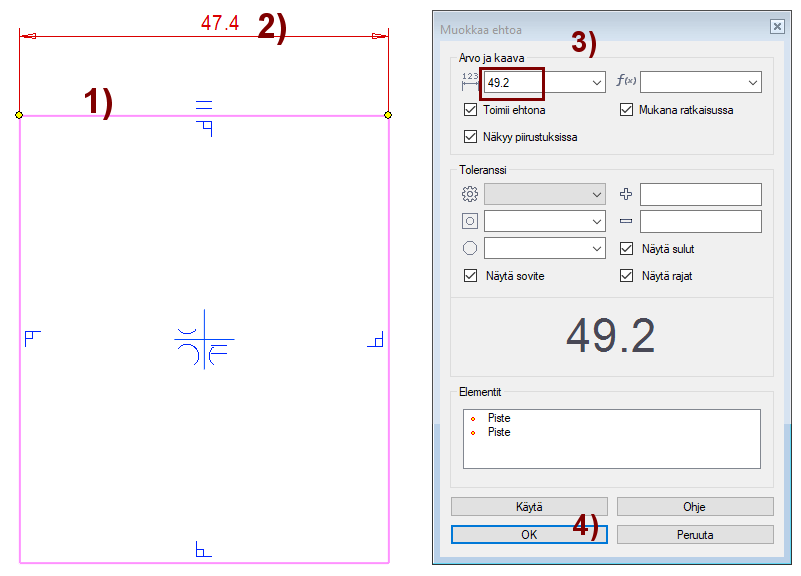Click the horizontal constraint symbol on top line
The width and height of the screenshot is (801, 576).
click(x=204, y=104)
